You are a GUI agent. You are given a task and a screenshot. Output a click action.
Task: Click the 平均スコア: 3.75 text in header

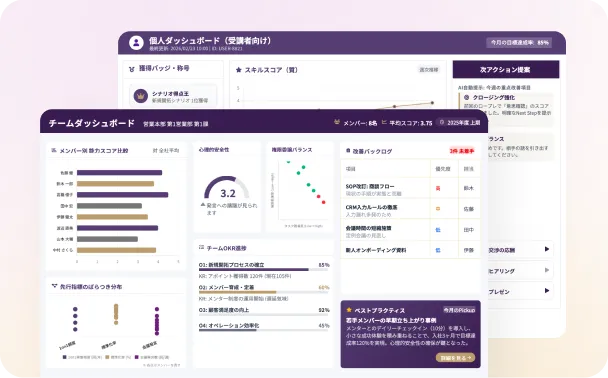click(x=411, y=123)
